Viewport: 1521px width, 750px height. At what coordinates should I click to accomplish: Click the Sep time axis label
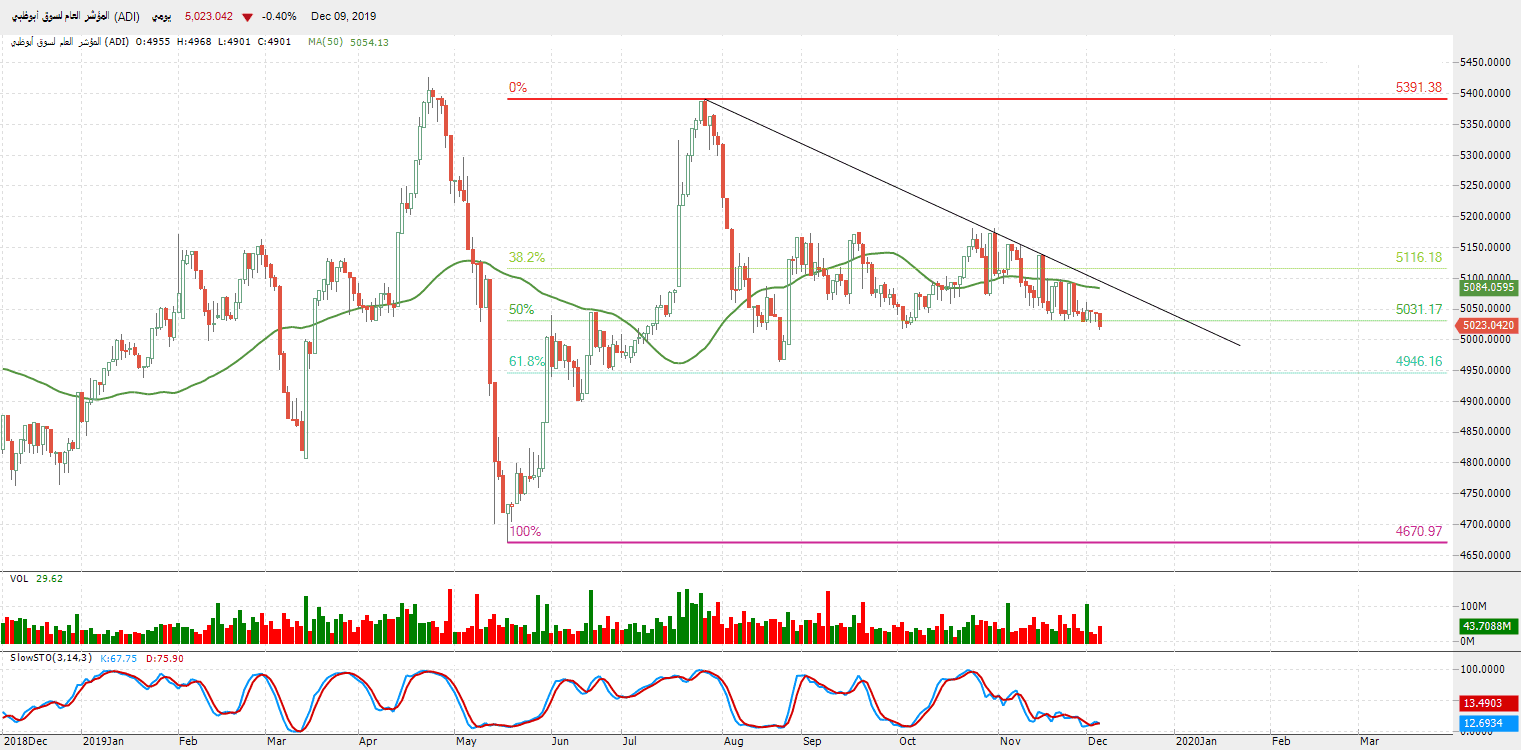point(811,742)
